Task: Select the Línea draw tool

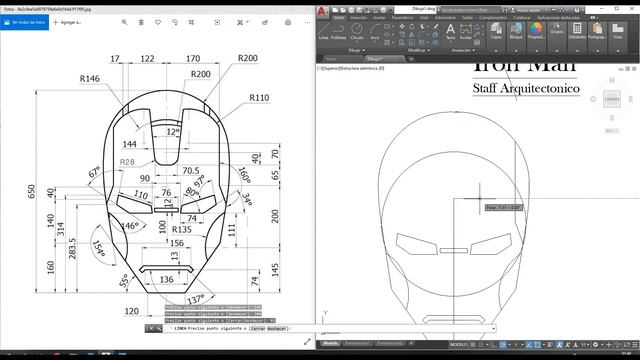Action: pyautogui.click(x=323, y=31)
